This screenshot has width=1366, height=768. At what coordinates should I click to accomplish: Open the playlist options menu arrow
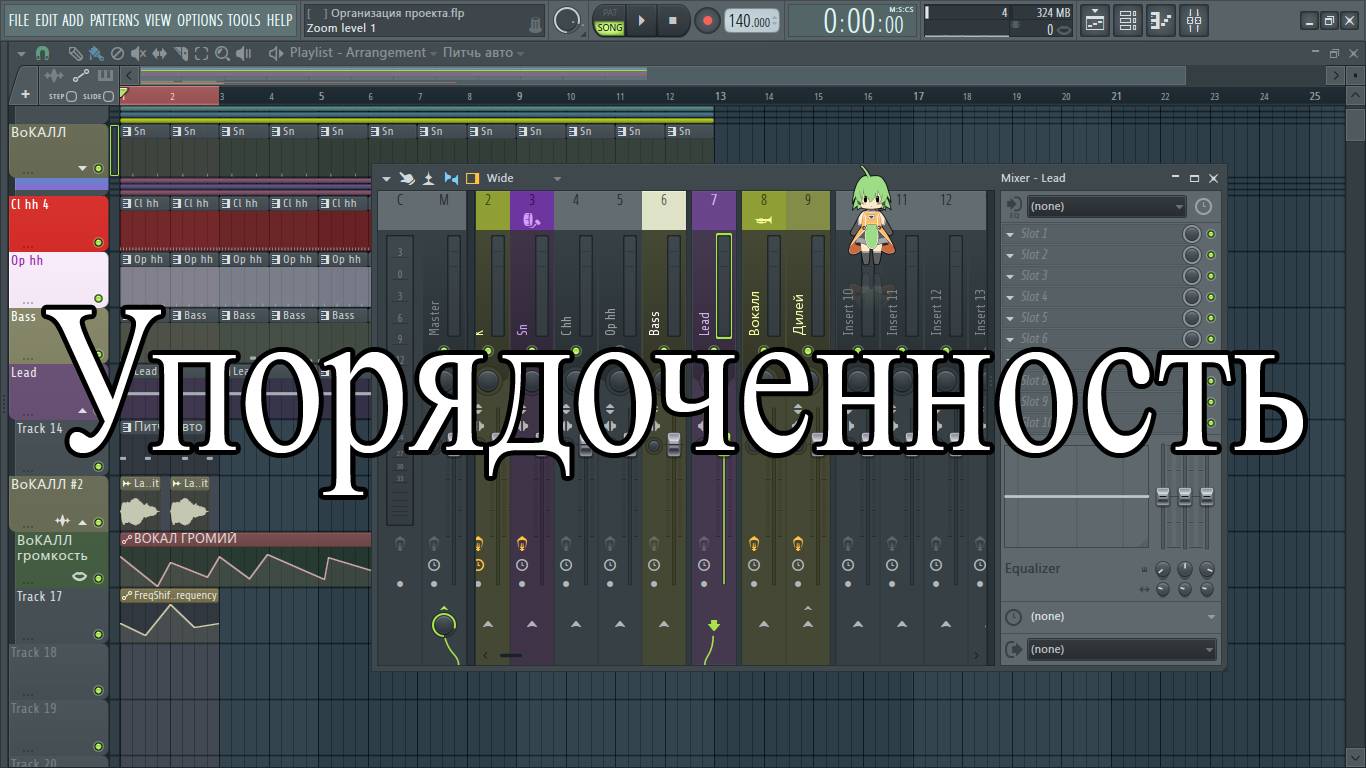click(21, 53)
